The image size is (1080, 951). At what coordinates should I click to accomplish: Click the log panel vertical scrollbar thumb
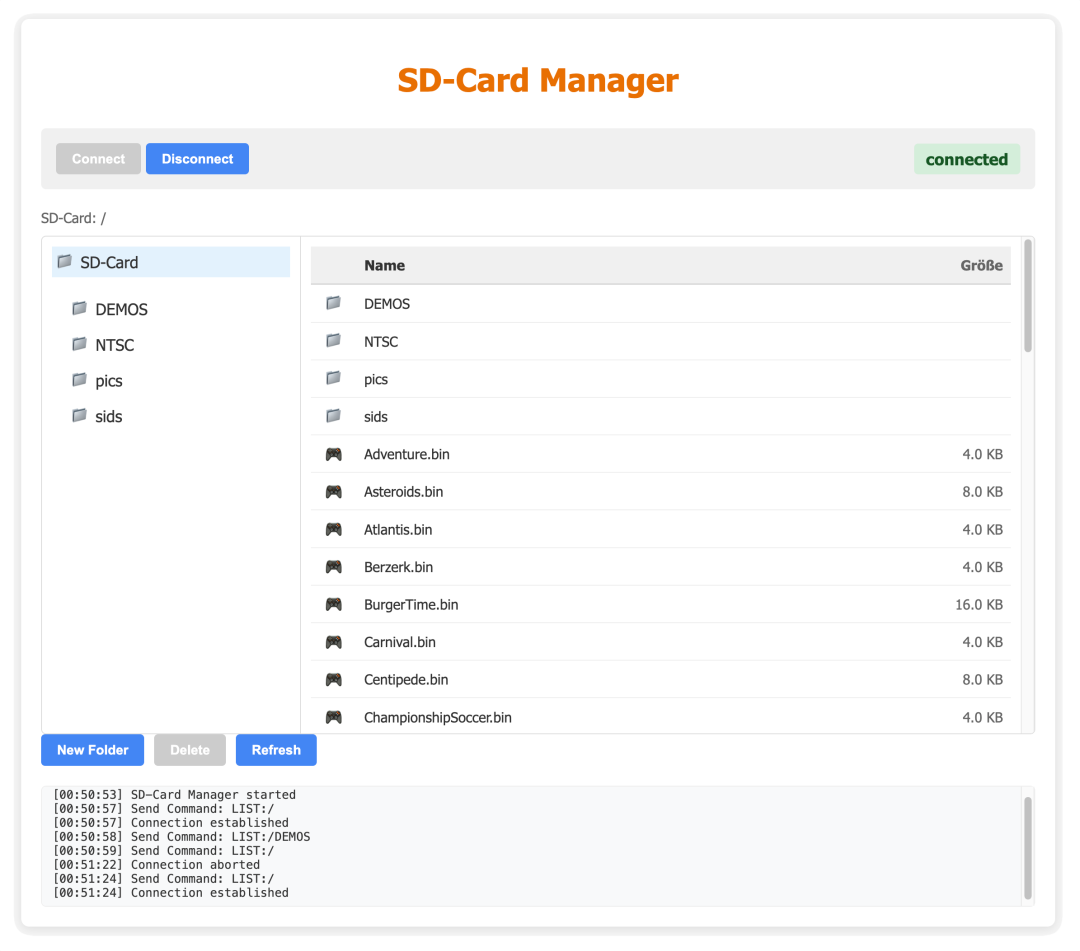pyautogui.click(x=1028, y=848)
